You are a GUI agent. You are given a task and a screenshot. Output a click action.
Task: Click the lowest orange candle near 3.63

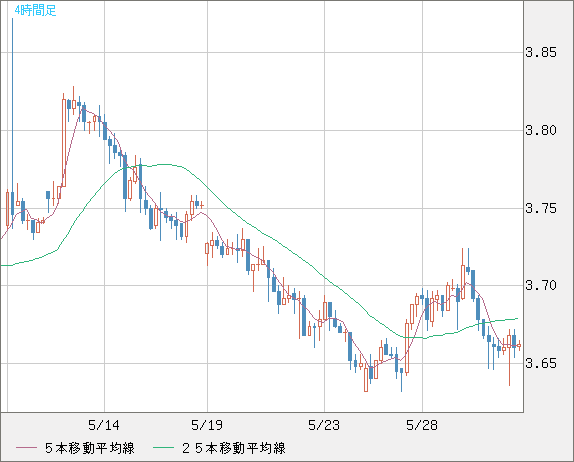366,379
